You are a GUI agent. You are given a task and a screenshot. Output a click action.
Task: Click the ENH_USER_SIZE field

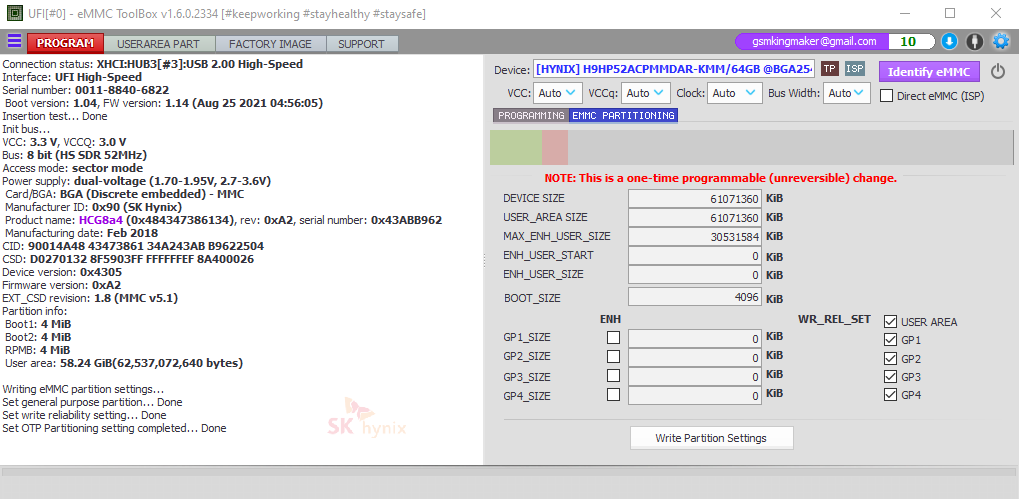[695, 275]
